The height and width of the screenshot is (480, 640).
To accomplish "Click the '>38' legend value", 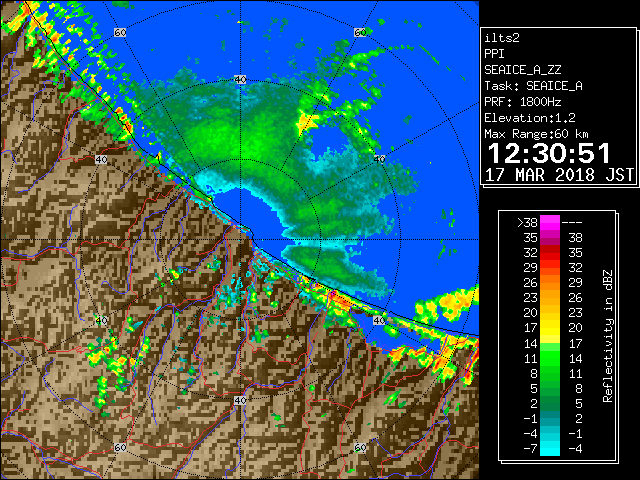I will (x=527, y=223).
